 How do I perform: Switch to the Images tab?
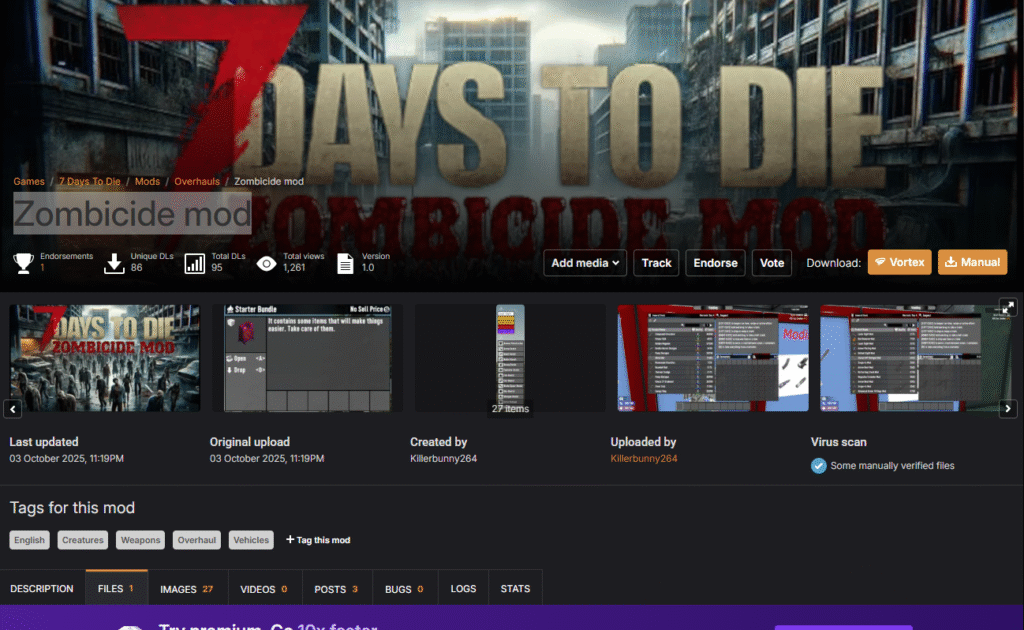[x=187, y=589]
